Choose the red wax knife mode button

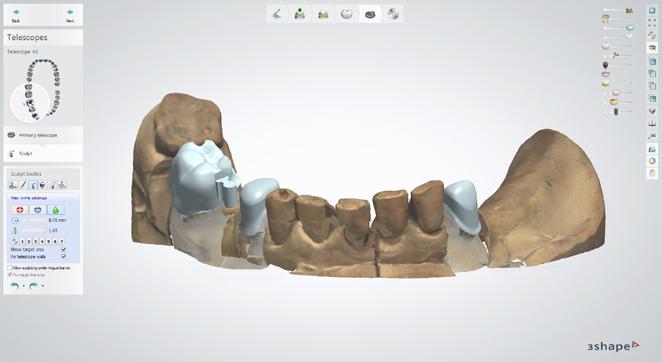tap(19, 210)
